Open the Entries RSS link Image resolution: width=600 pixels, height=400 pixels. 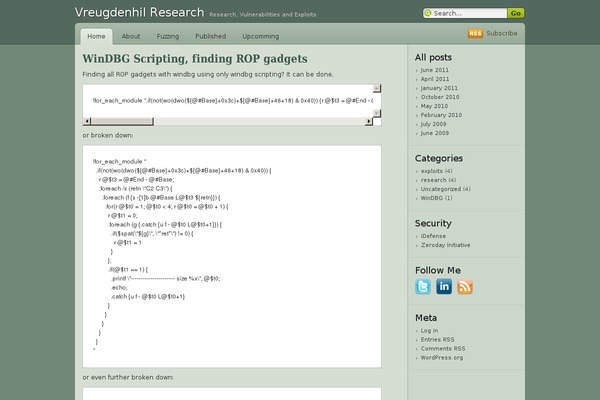[437, 340]
